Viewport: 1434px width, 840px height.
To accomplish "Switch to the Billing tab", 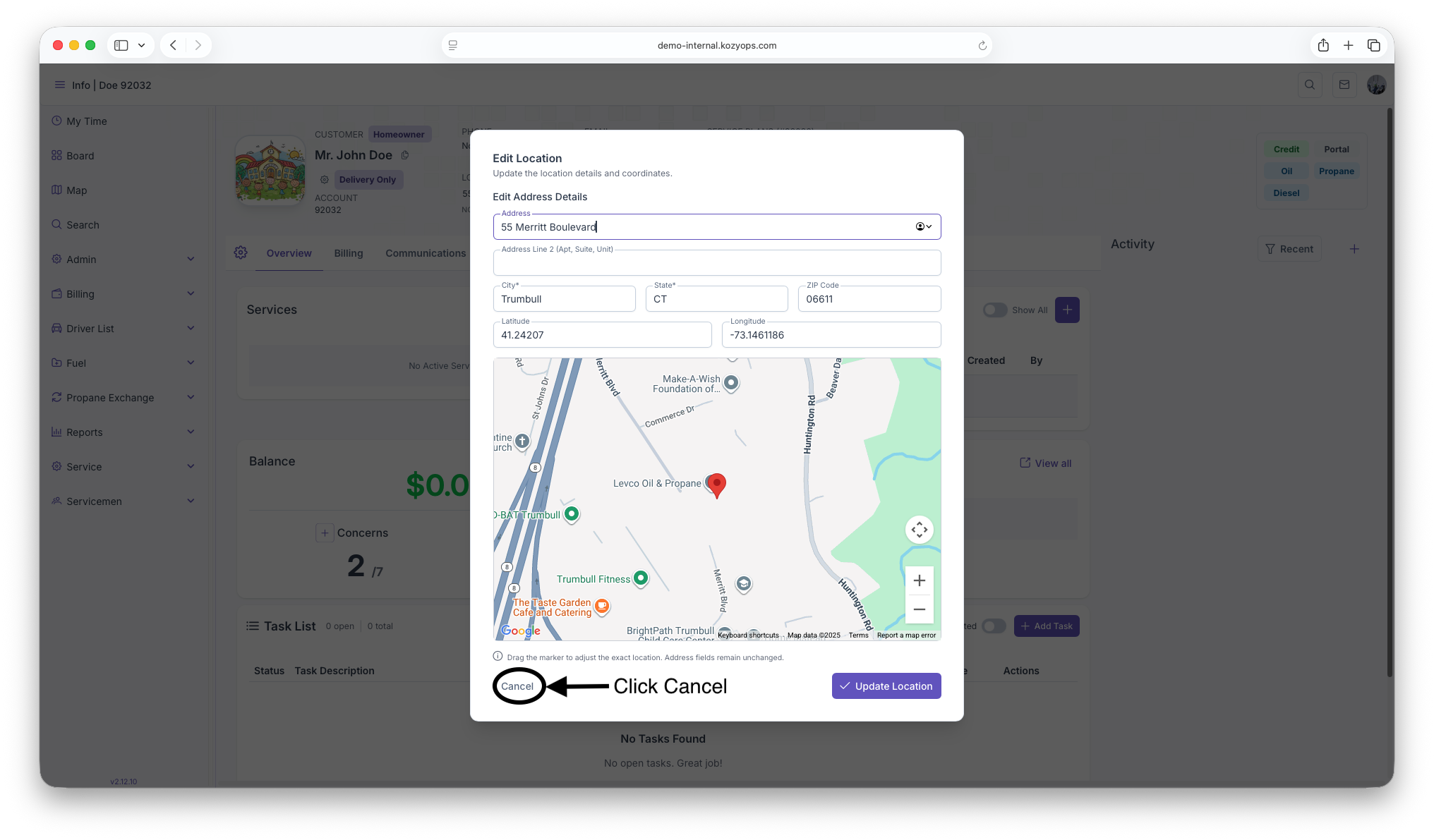I will click(x=349, y=253).
